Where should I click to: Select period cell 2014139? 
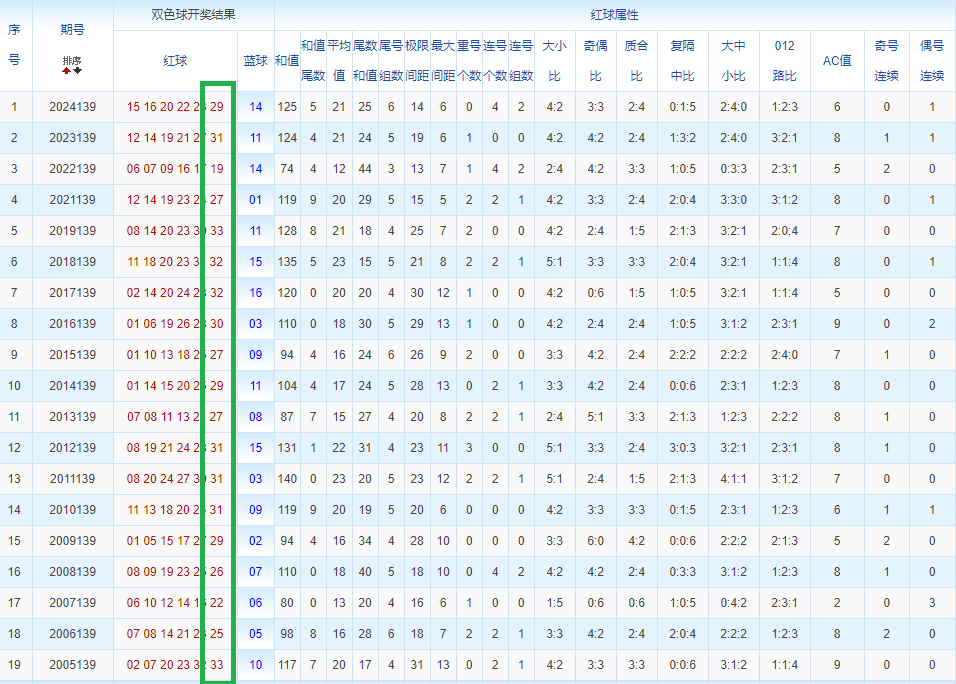click(73, 386)
